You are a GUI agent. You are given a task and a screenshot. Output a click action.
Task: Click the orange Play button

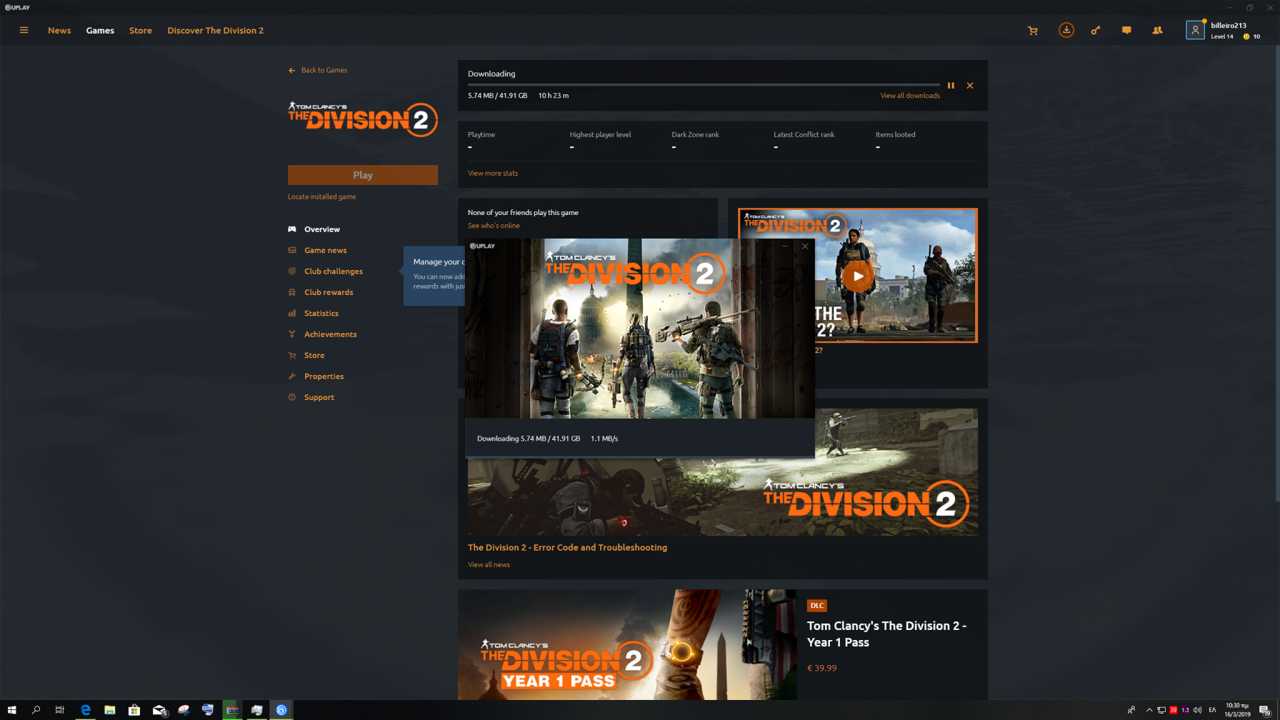(x=363, y=175)
